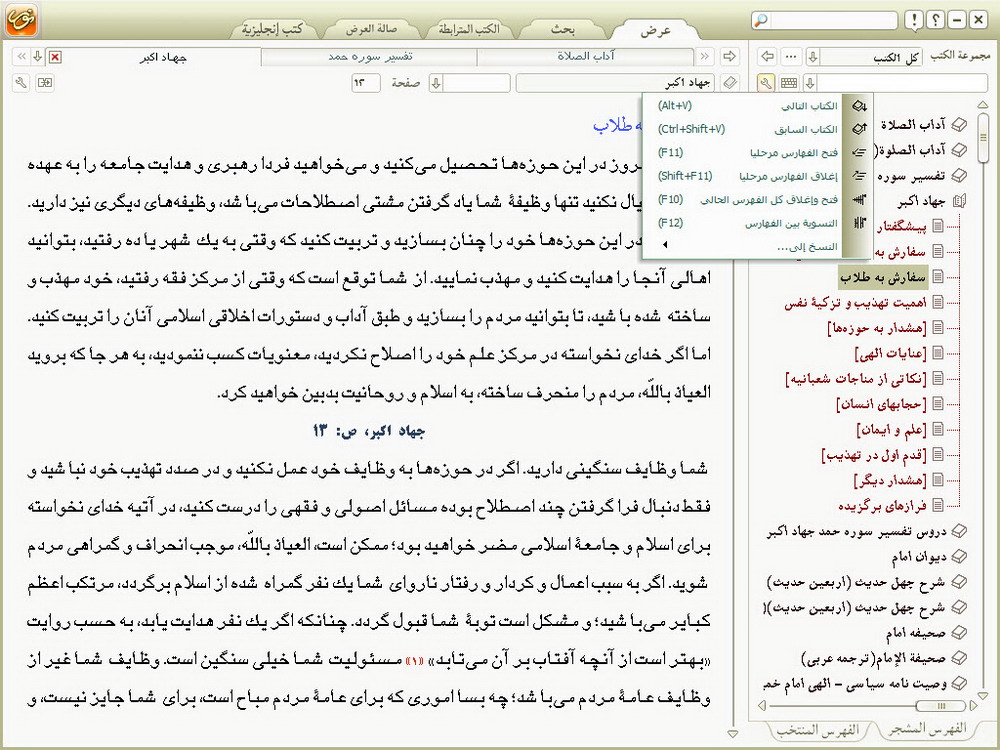Select highlighted سفارش به طلاب tree item
The image size is (1000, 750).
coord(883,277)
